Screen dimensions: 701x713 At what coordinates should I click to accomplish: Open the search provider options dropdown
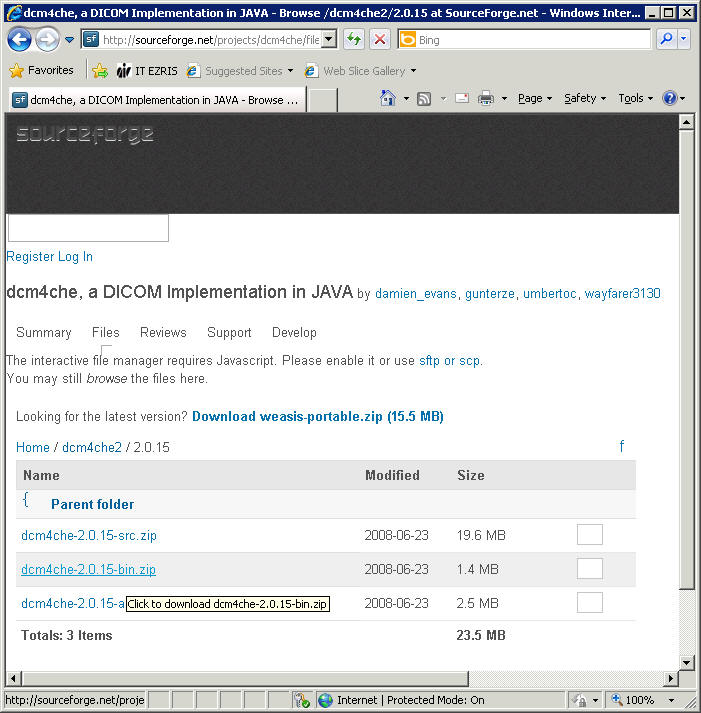[684, 40]
